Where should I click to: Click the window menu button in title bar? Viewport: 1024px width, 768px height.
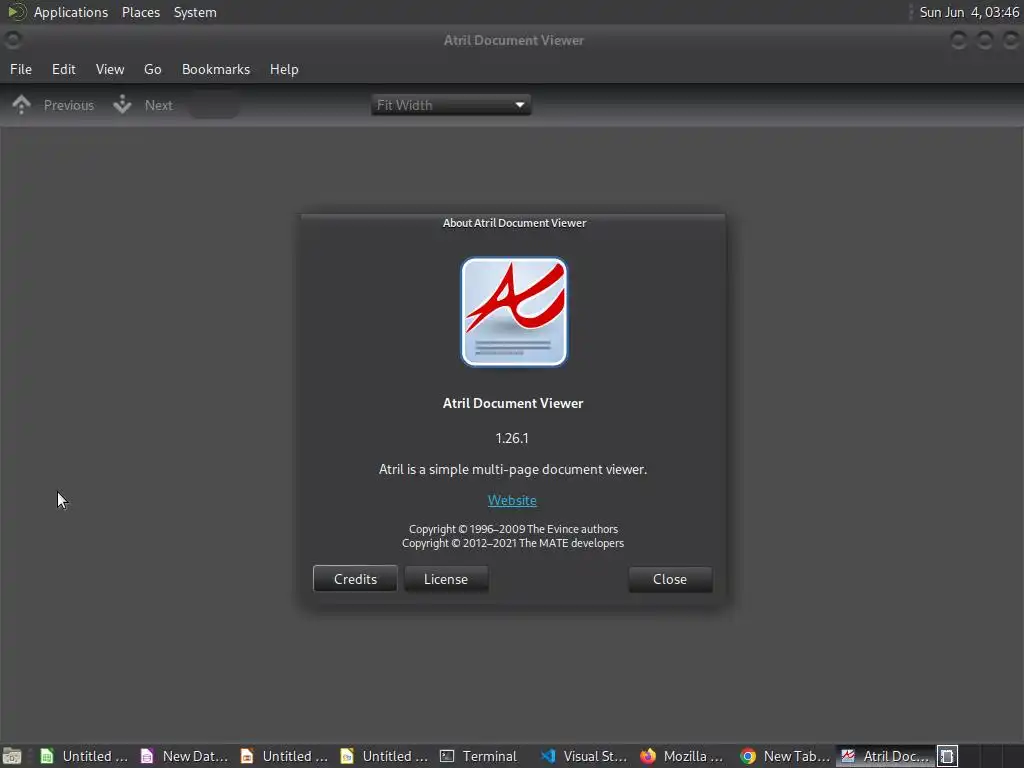(13, 40)
